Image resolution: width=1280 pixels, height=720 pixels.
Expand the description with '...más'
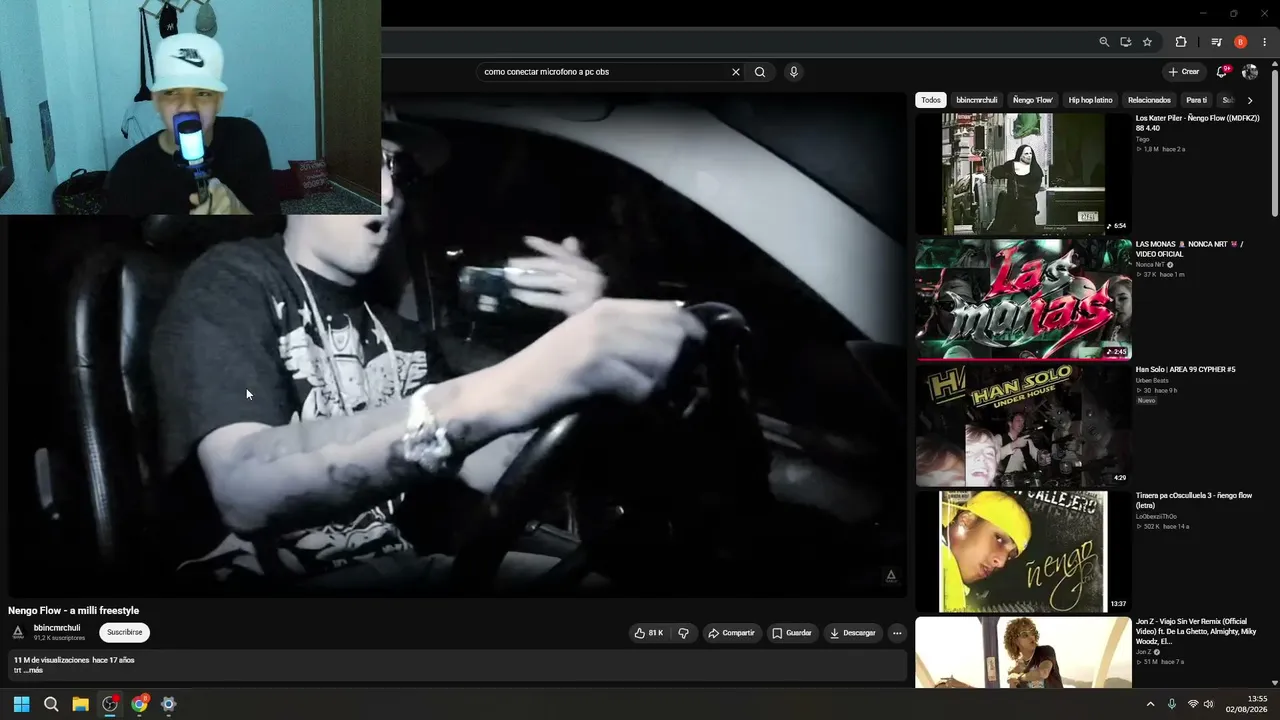[32, 670]
